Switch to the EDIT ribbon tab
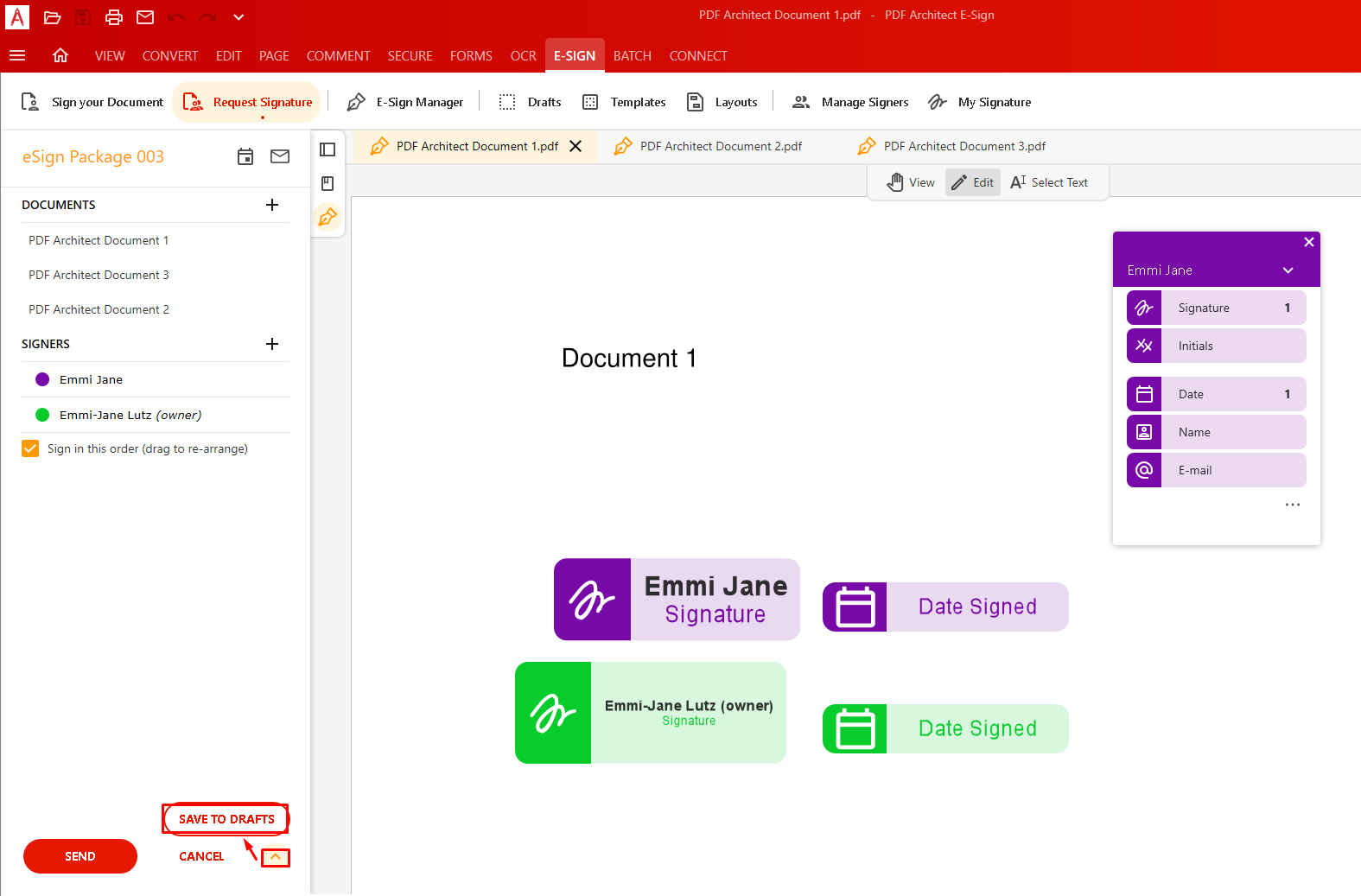Screen dimensions: 1361x896 (x=229, y=56)
